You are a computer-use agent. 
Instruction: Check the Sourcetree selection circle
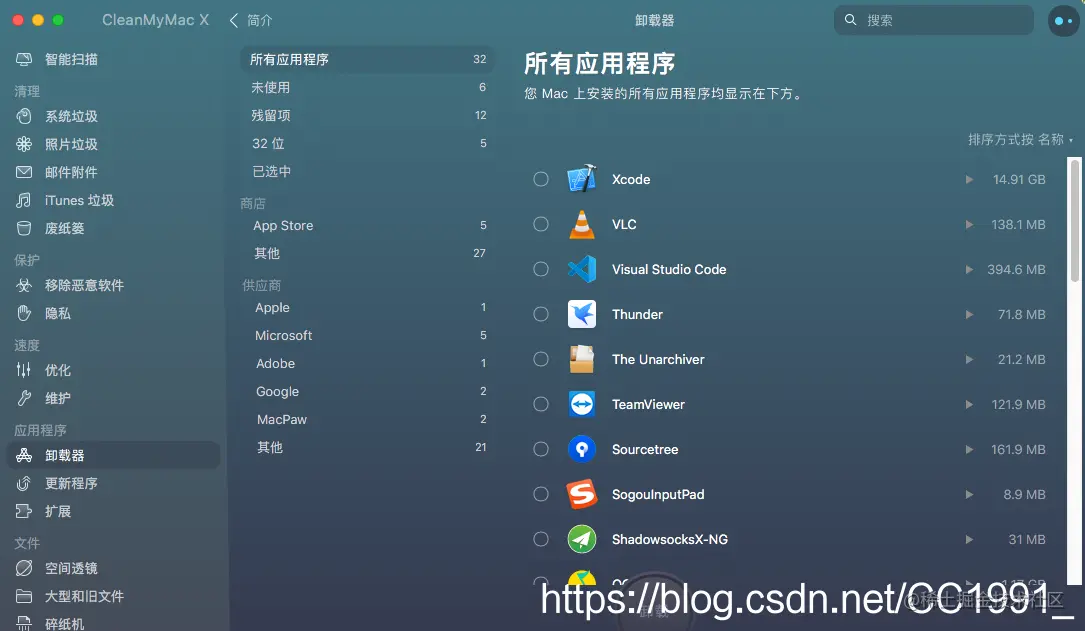click(541, 449)
